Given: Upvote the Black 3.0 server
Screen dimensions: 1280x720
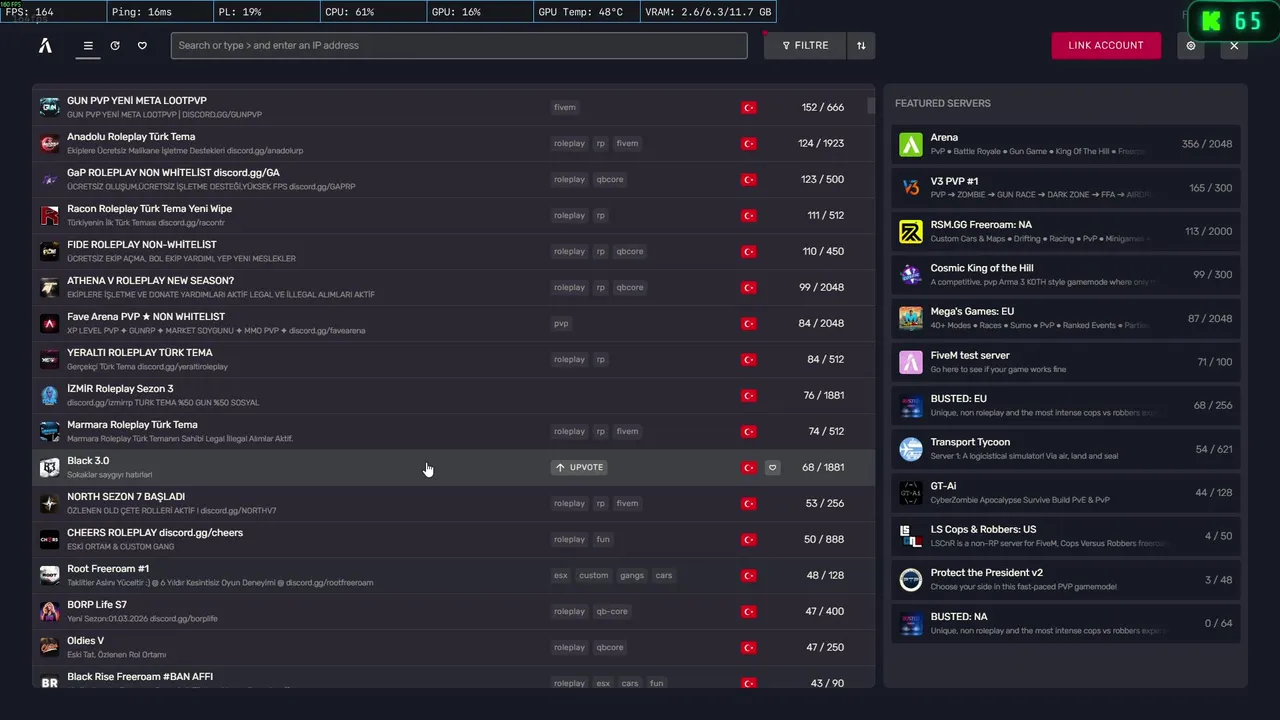Looking at the screenshot, I should click(x=579, y=467).
